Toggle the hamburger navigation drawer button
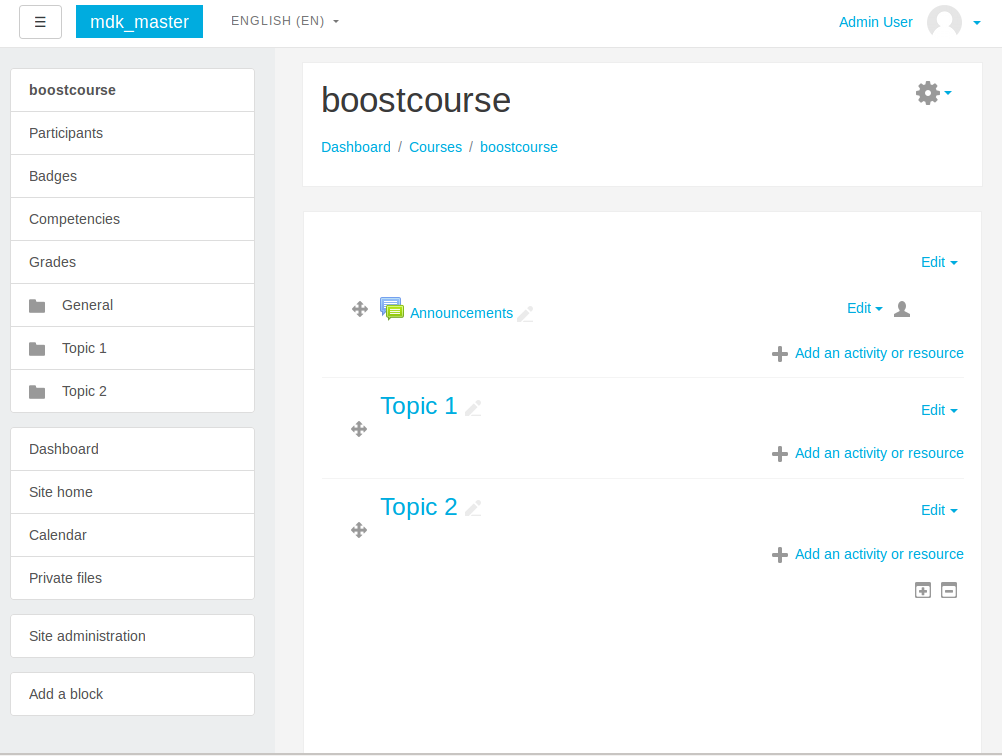The width and height of the screenshot is (1002, 756). point(40,22)
